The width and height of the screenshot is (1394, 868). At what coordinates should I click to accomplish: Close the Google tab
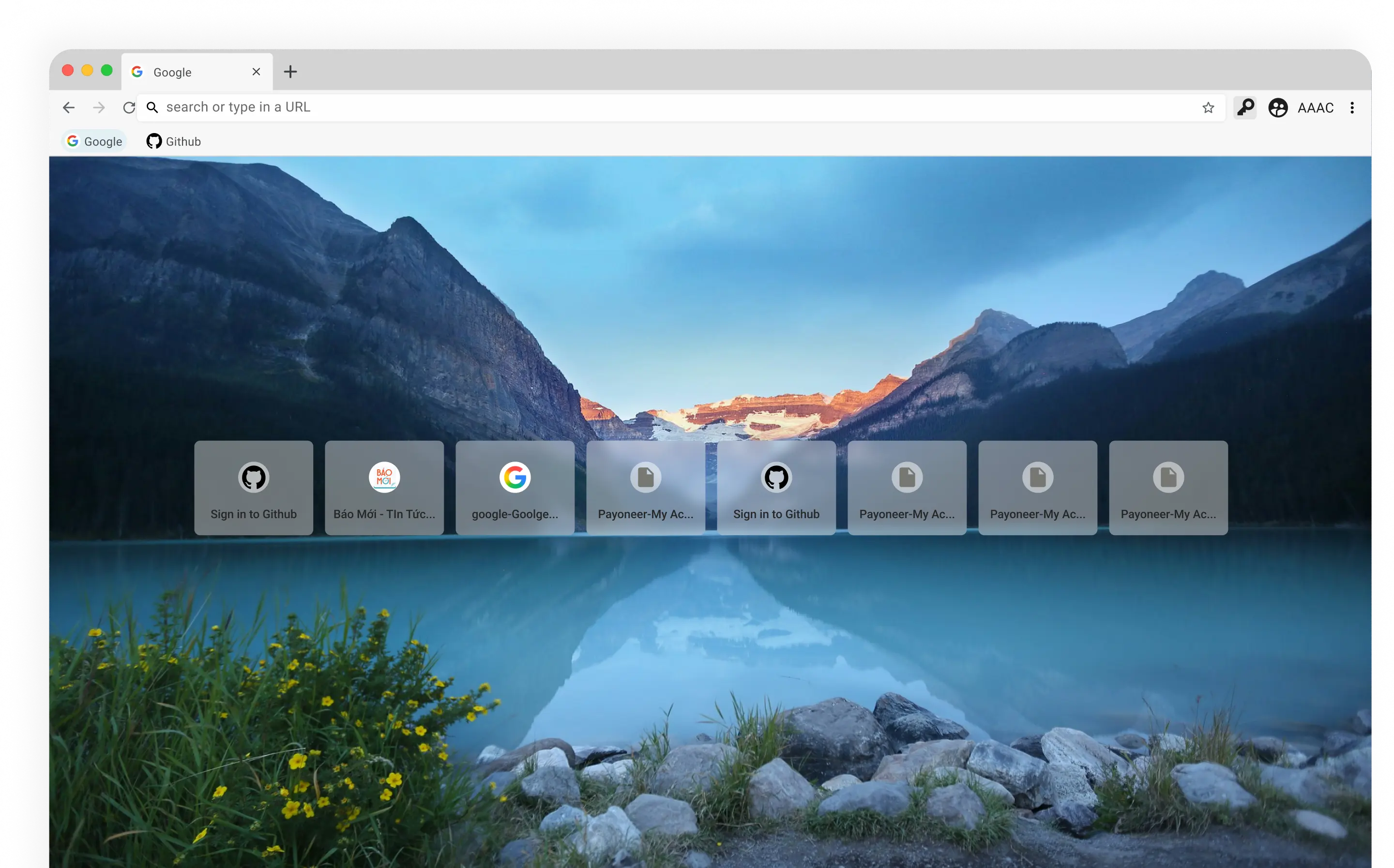[x=256, y=72]
